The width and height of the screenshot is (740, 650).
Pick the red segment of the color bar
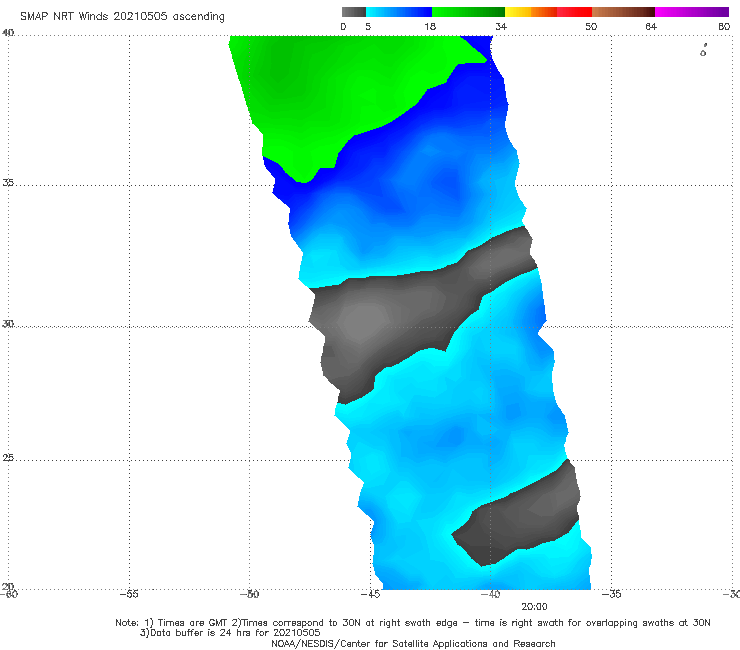574,12
